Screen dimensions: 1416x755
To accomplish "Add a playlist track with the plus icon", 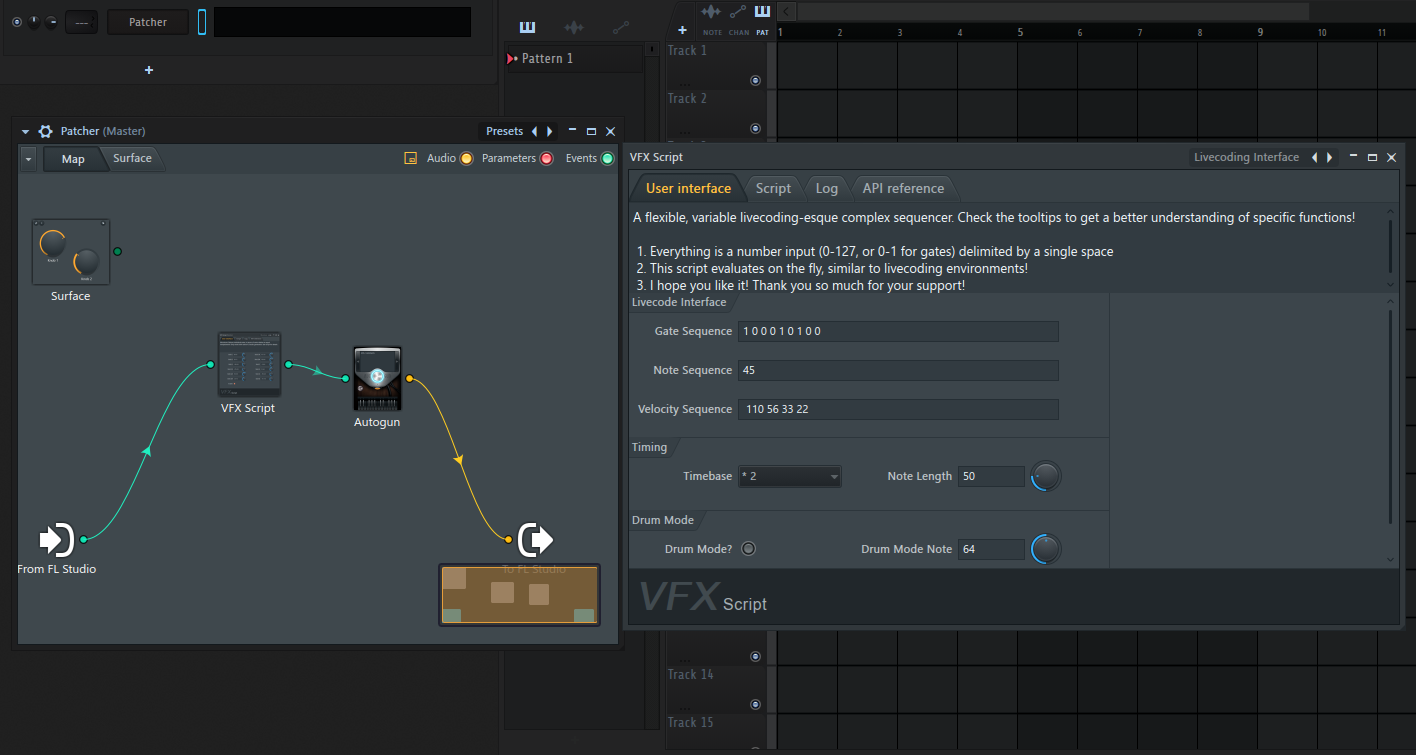I will click(682, 30).
